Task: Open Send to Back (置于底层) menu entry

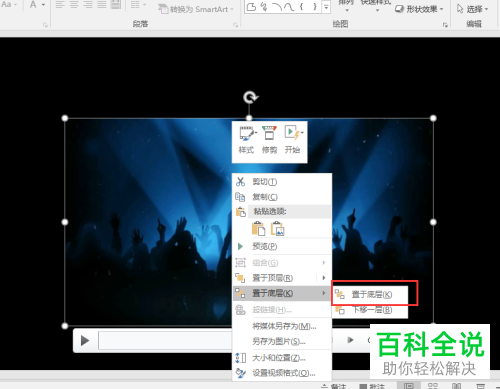Action: [282, 293]
